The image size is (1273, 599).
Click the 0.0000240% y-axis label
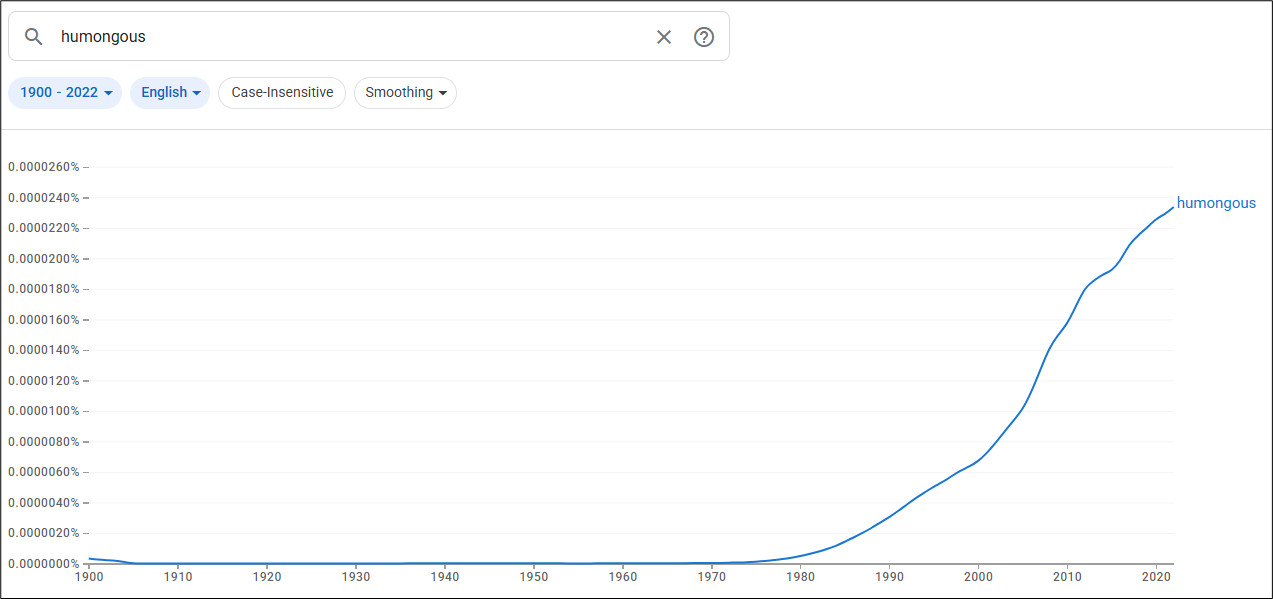43,198
